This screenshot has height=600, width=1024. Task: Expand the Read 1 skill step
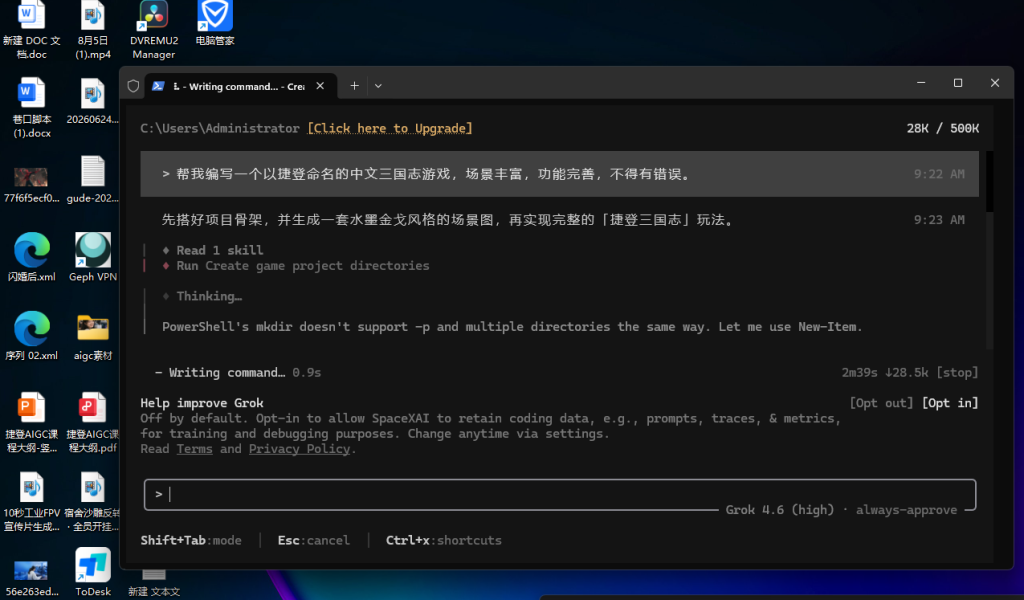219,250
